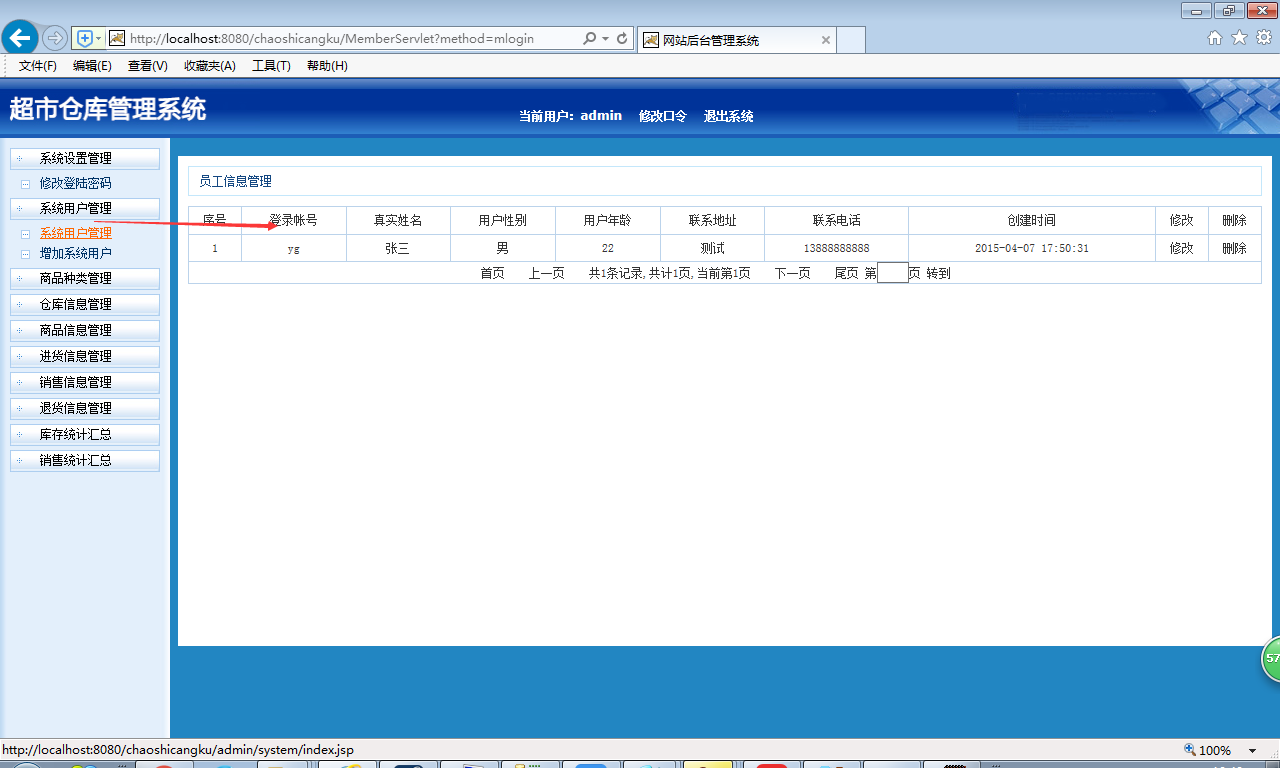Click 删除 link in the yg row
This screenshot has height=768, width=1280.
point(1234,248)
